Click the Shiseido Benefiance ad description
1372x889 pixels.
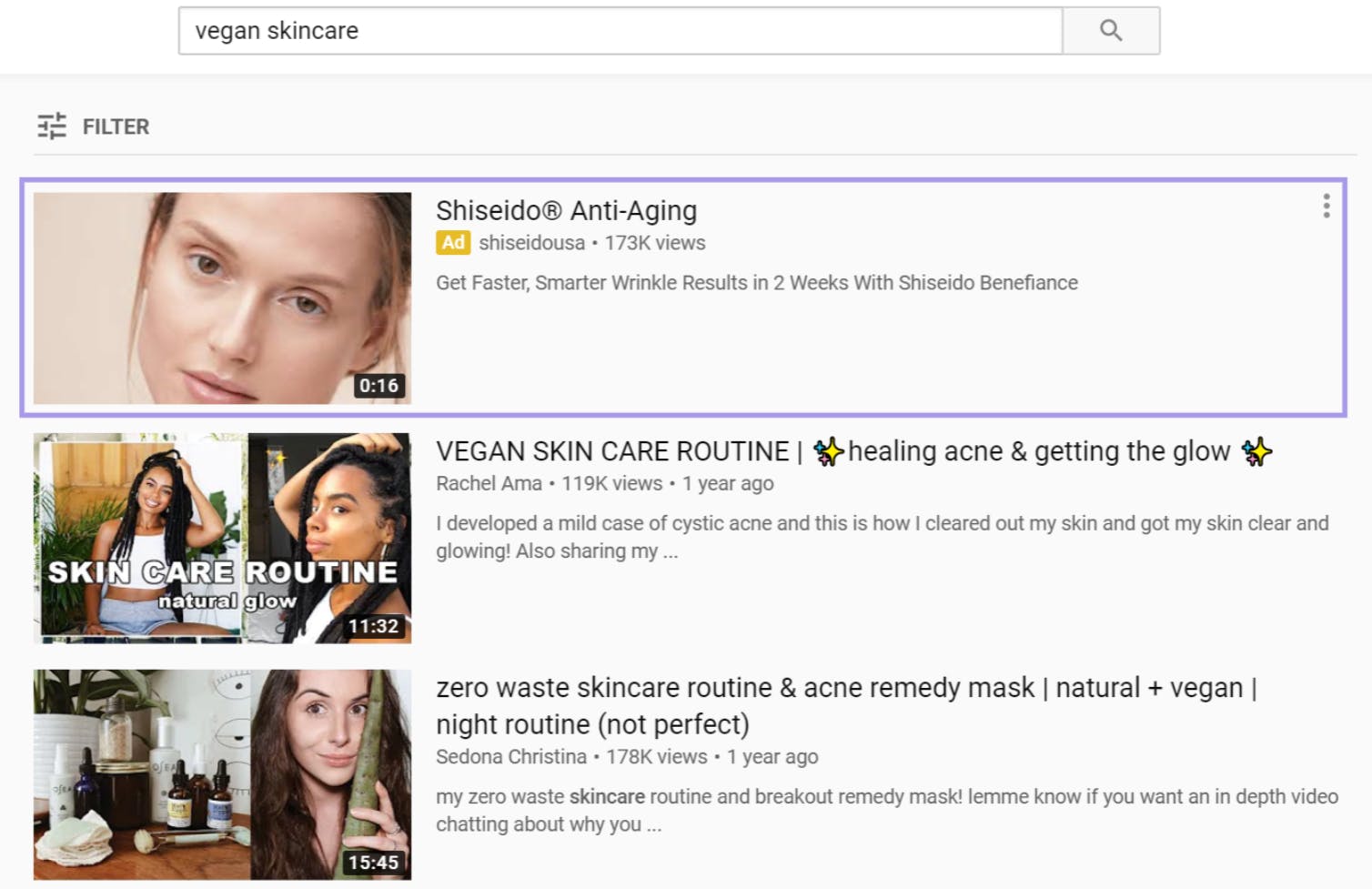coord(757,283)
